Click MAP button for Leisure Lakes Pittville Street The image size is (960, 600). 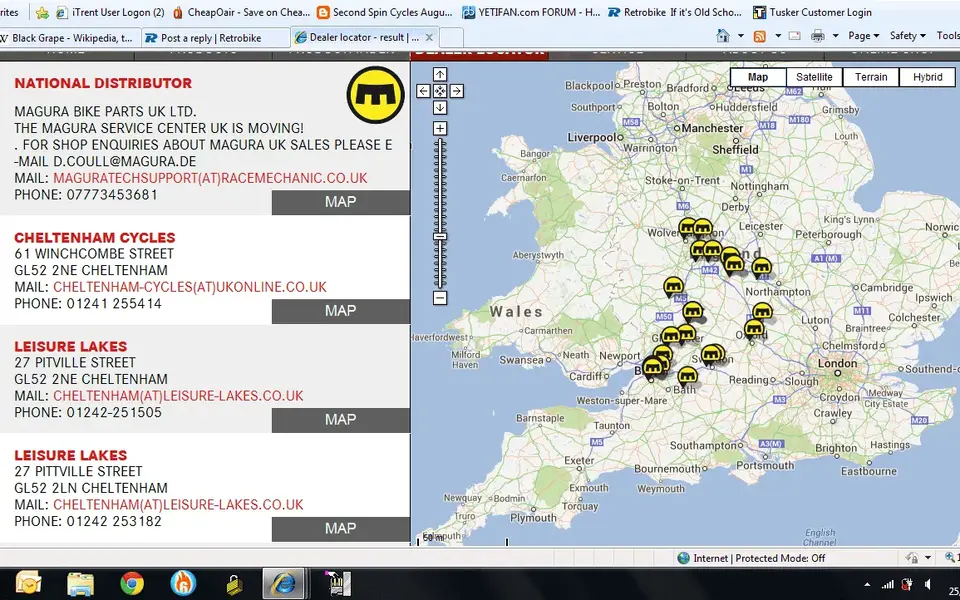340,529
